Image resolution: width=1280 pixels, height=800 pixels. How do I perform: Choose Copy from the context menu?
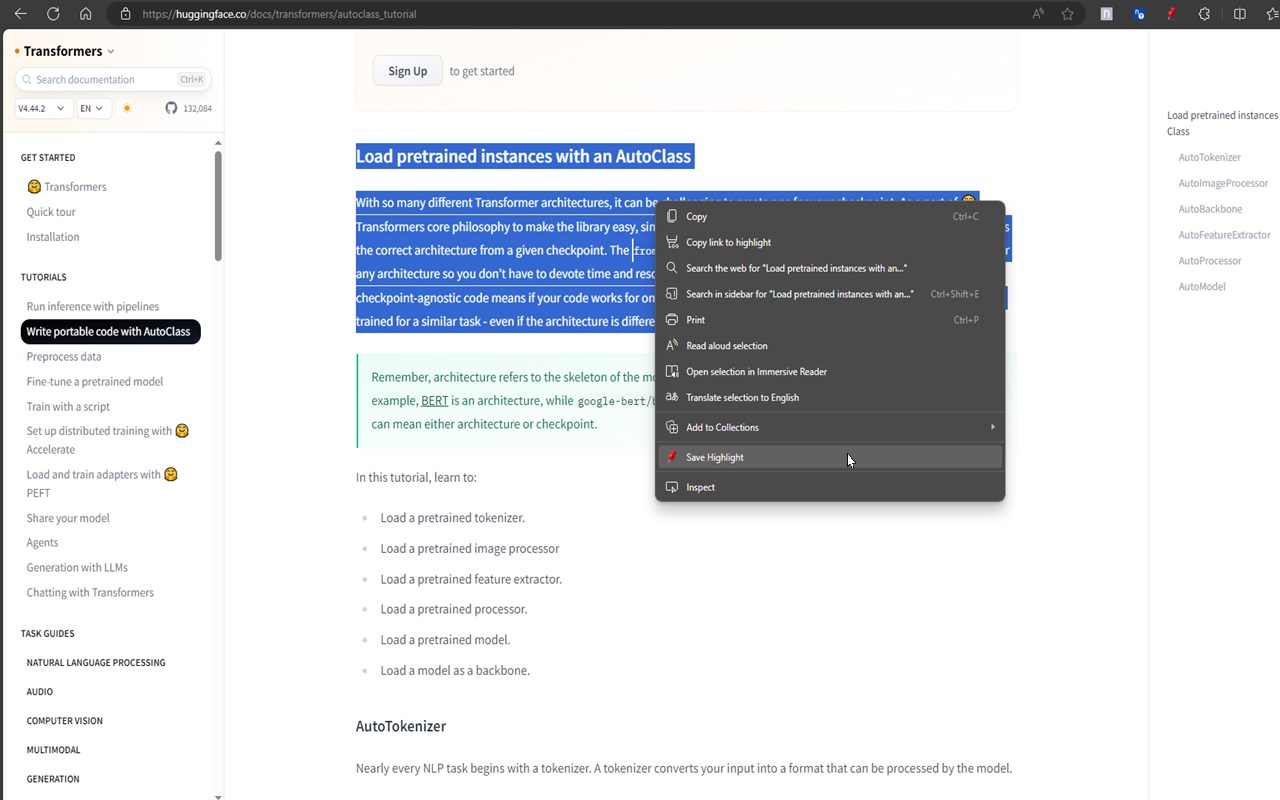point(830,216)
